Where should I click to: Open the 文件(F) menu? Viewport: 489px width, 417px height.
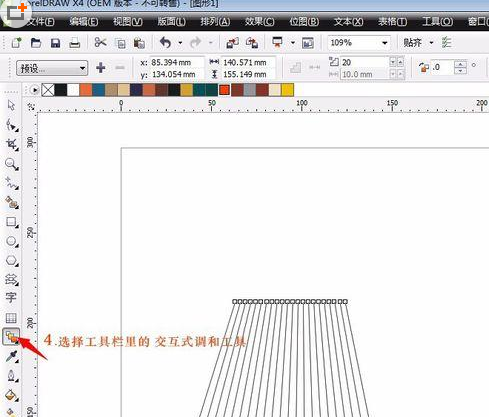(41, 22)
